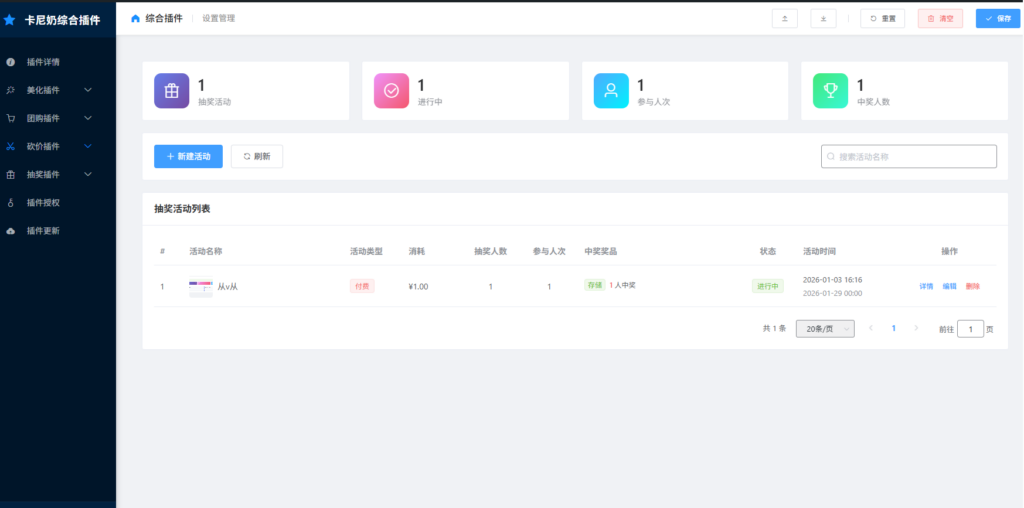Click the person icon on 参与人次 card
This screenshot has height=508, width=1024.
[610, 91]
